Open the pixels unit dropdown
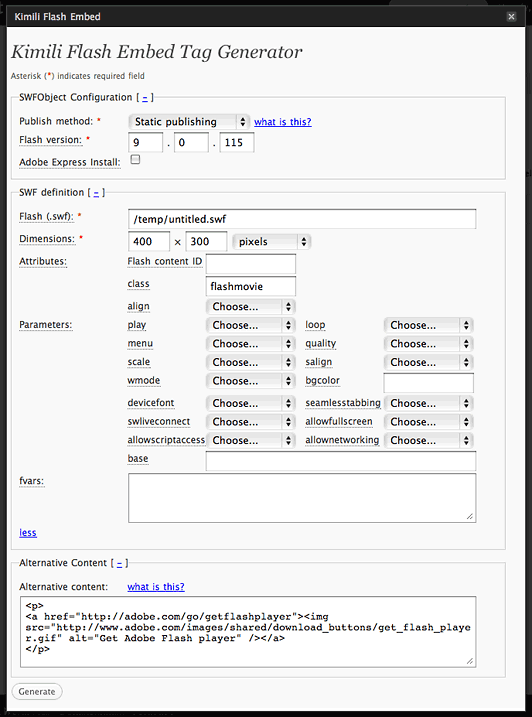 [272, 242]
